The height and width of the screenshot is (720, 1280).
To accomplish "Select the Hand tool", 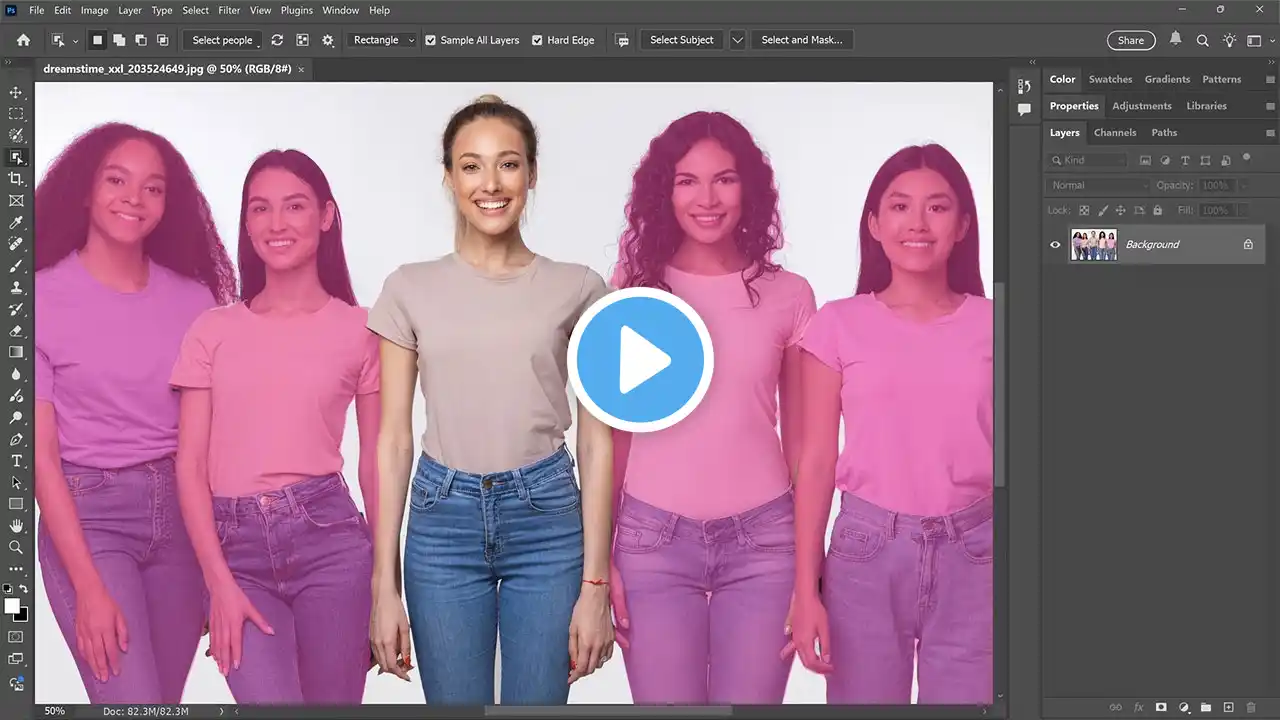I will pyautogui.click(x=16, y=526).
